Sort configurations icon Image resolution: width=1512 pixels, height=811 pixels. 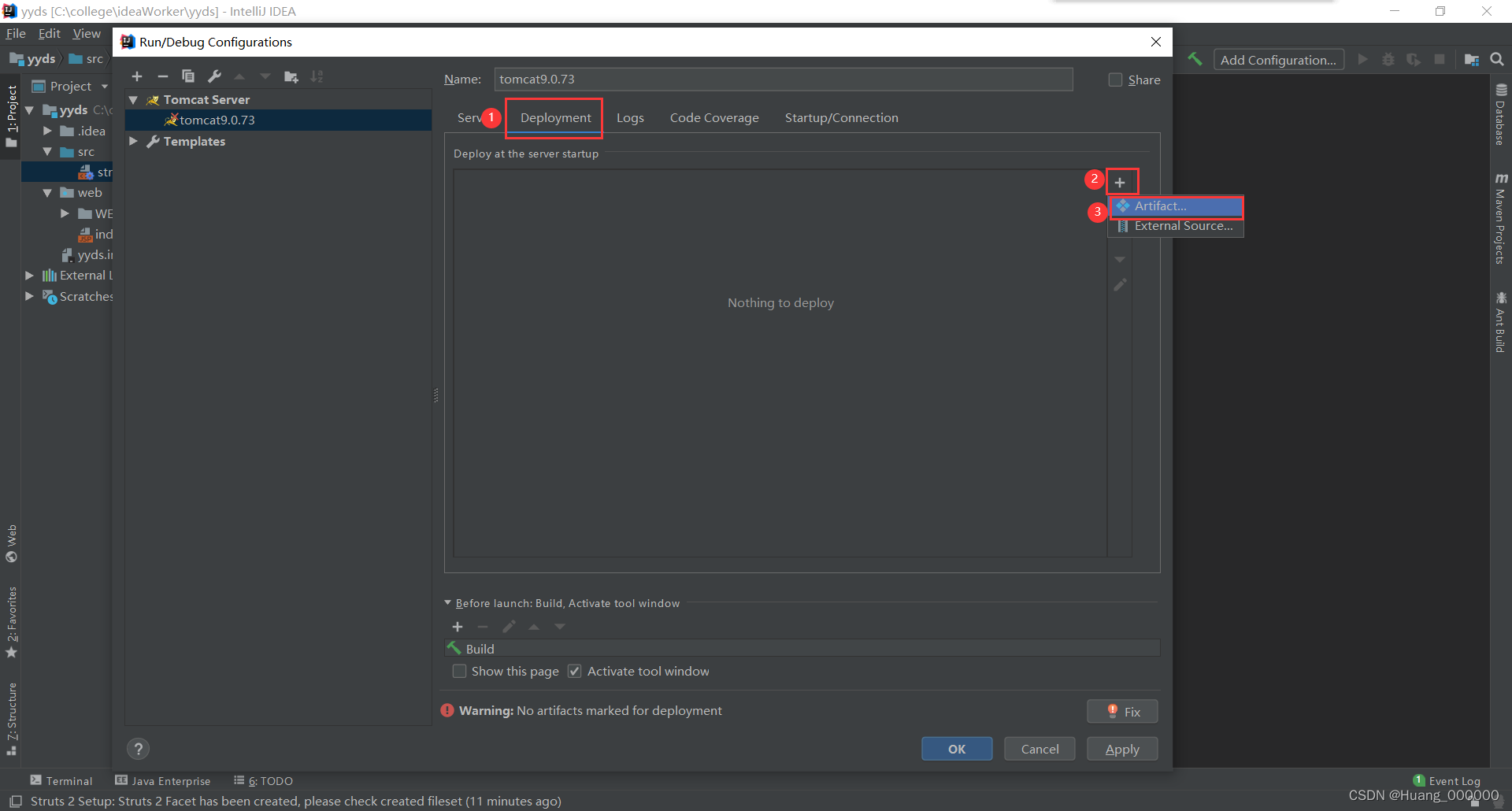317,76
